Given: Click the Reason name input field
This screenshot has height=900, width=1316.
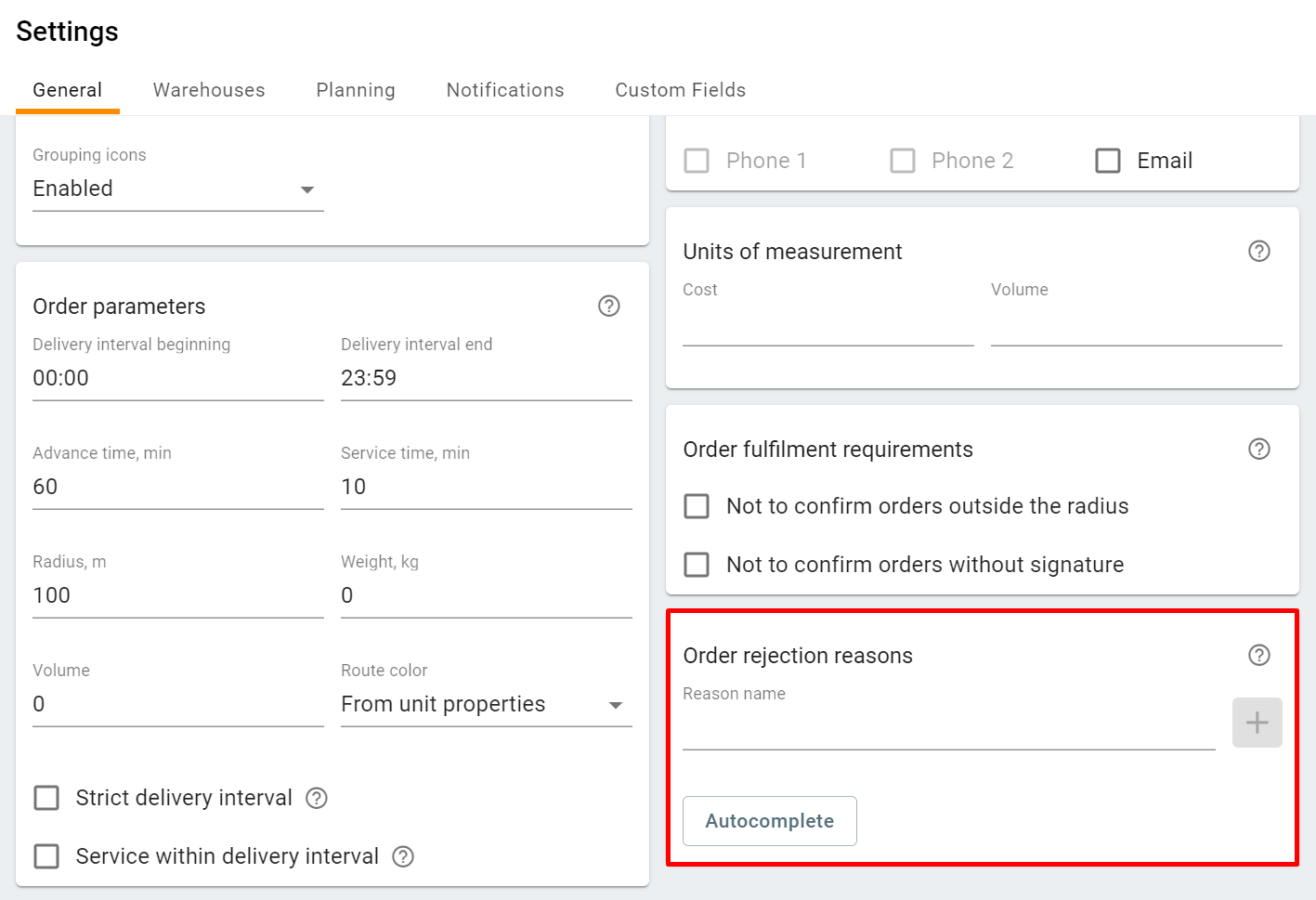Looking at the screenshot, I should pos(948,728).
